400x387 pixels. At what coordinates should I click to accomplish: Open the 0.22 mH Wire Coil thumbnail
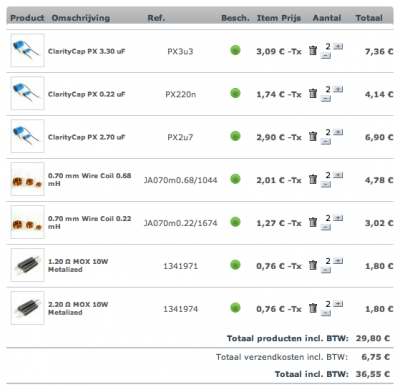[x=27, y=222]
